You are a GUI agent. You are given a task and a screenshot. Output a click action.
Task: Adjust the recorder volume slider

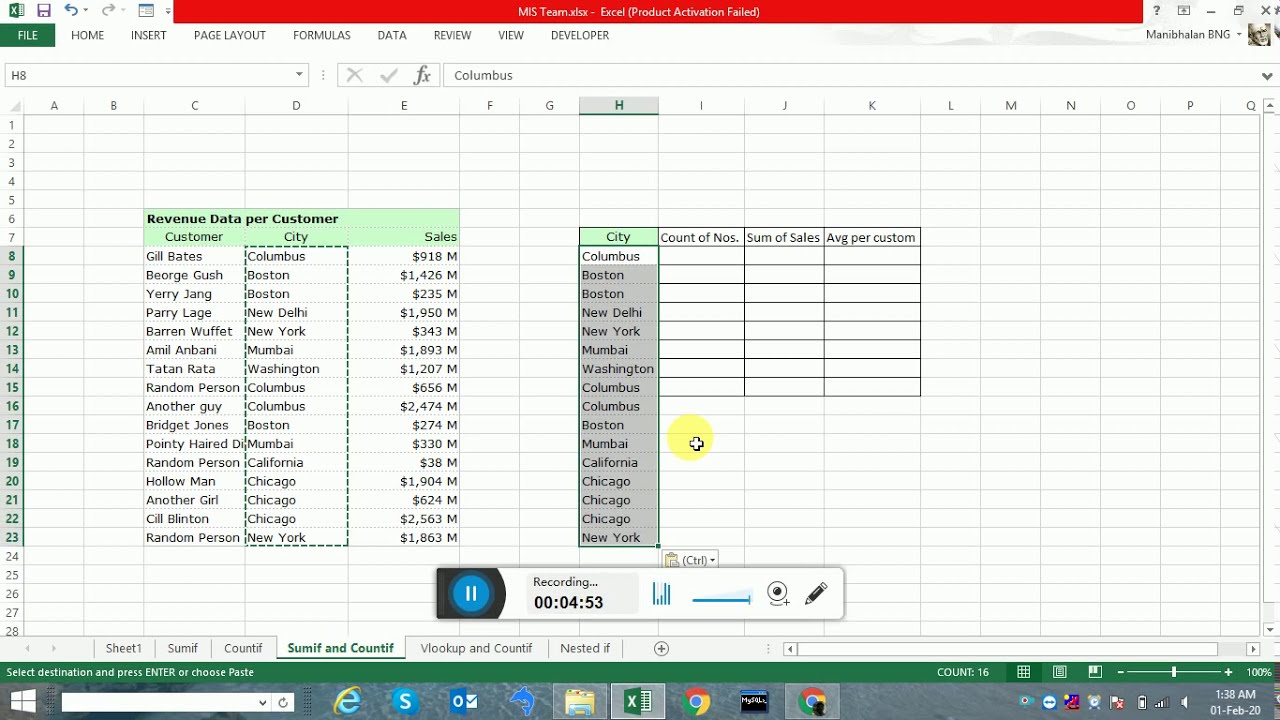point(721,599)
